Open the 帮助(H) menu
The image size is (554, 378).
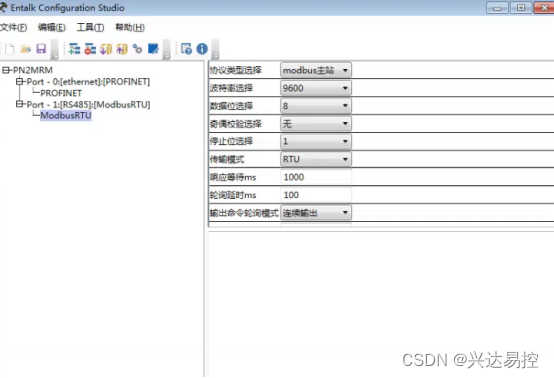point(130,27)
